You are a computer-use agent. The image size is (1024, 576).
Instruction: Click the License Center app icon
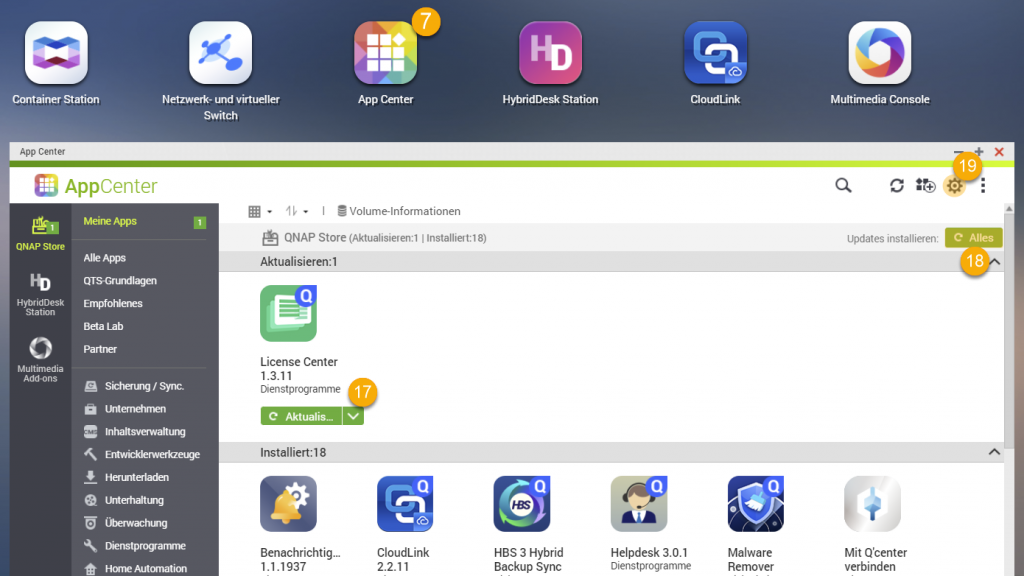[x=288, y=313]
